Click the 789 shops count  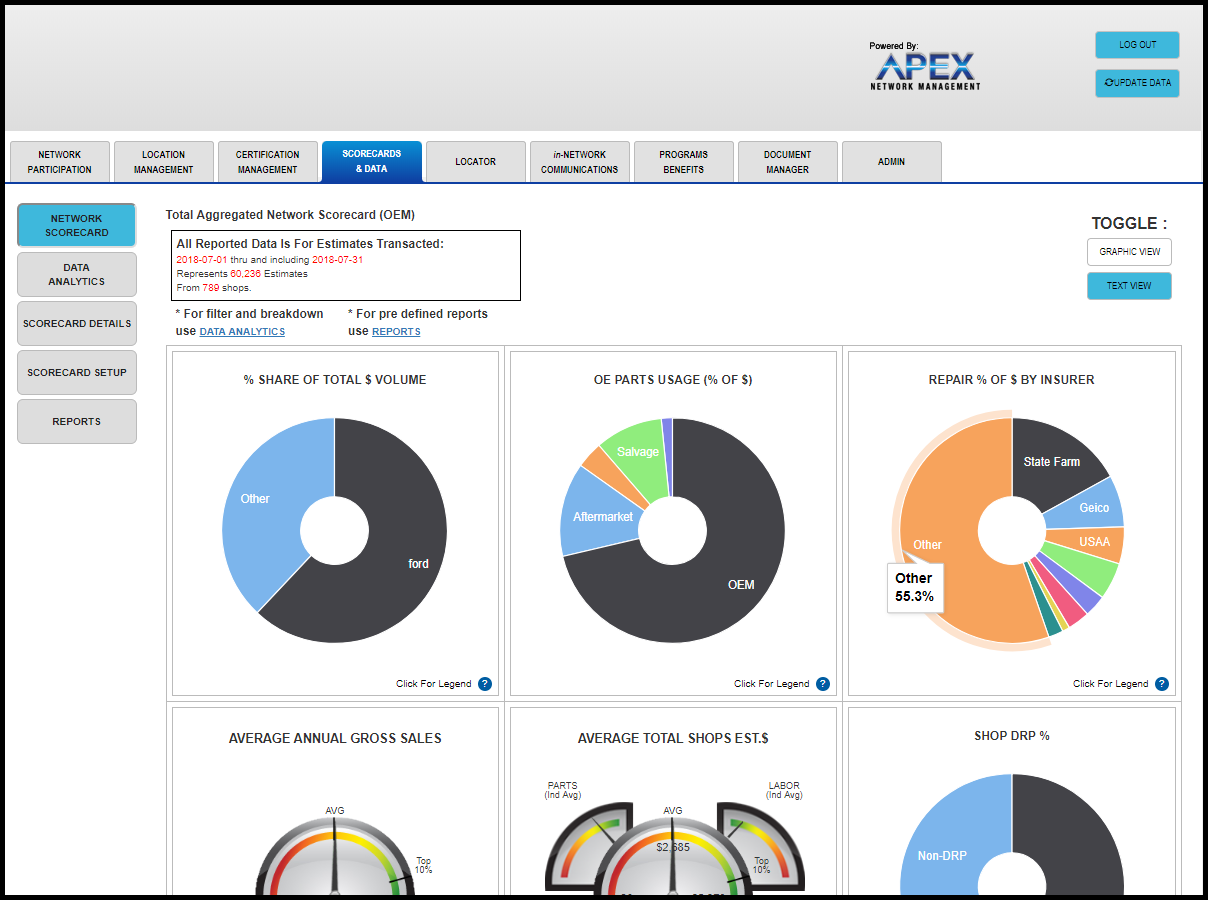pos(211,288)
